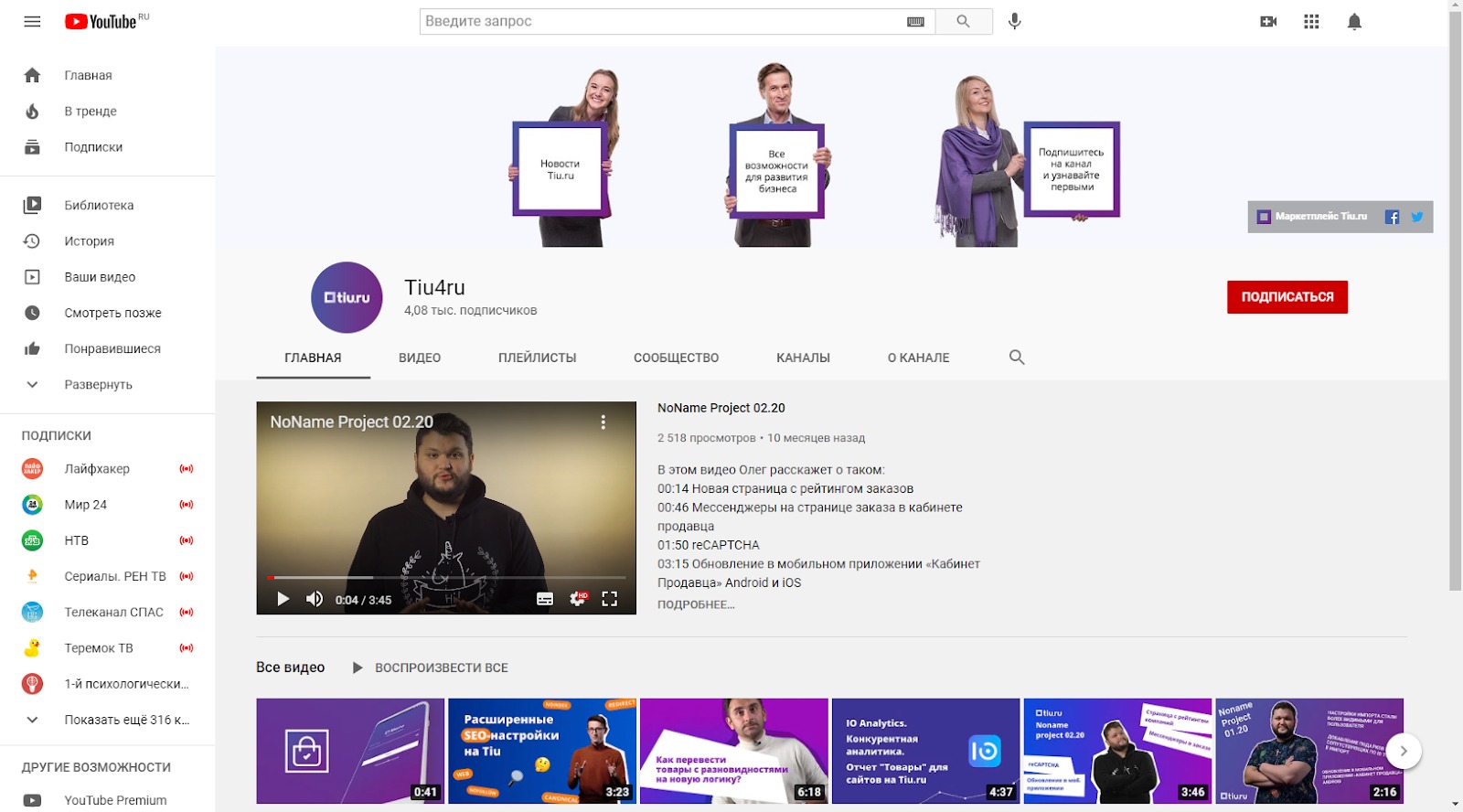Viewport: 1463px width, 812px height.
Task: Mute the video player volume
Action: [315, 599]
